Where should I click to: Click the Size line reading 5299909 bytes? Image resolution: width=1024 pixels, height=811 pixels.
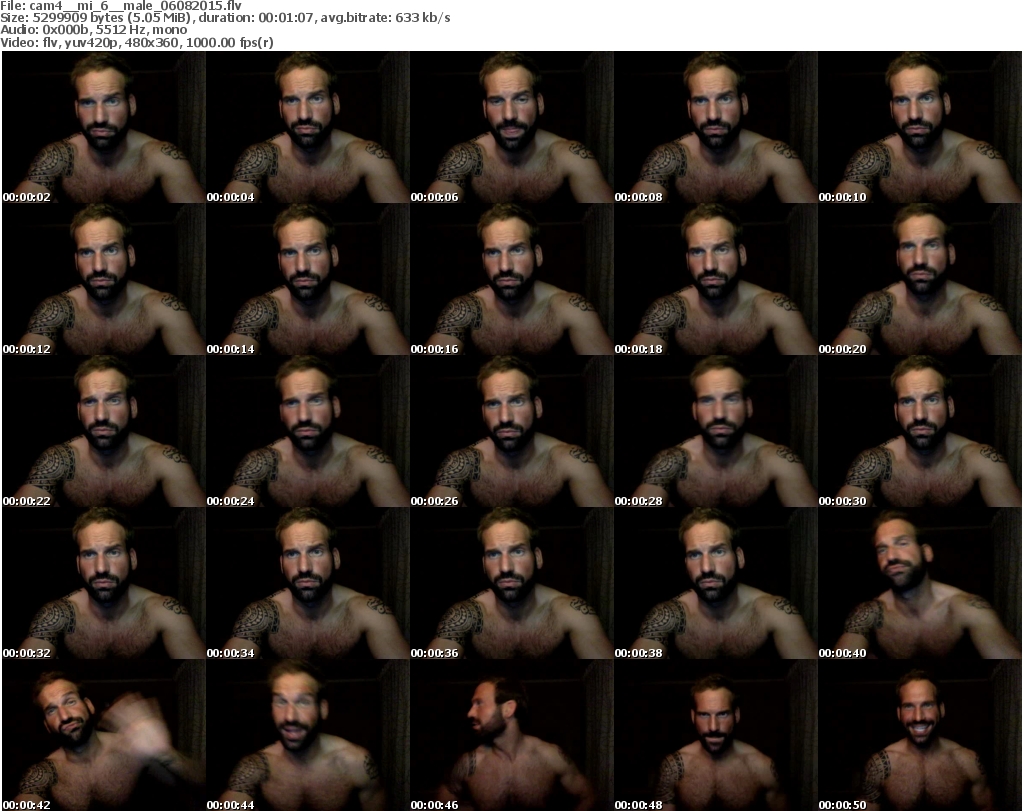[225, 18]
